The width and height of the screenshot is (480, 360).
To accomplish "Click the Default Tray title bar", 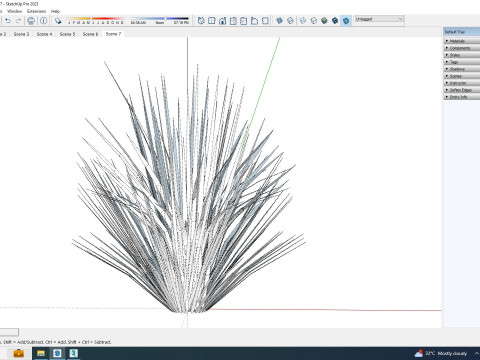I will tap(462, 32).
